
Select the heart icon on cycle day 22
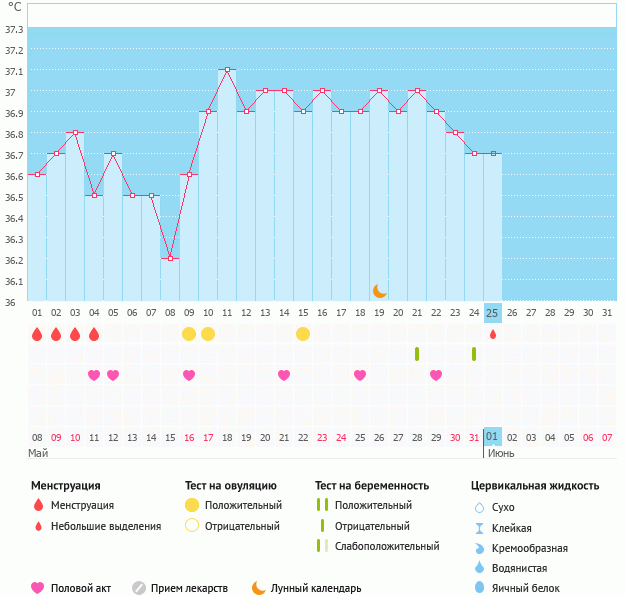click(436, 375)
